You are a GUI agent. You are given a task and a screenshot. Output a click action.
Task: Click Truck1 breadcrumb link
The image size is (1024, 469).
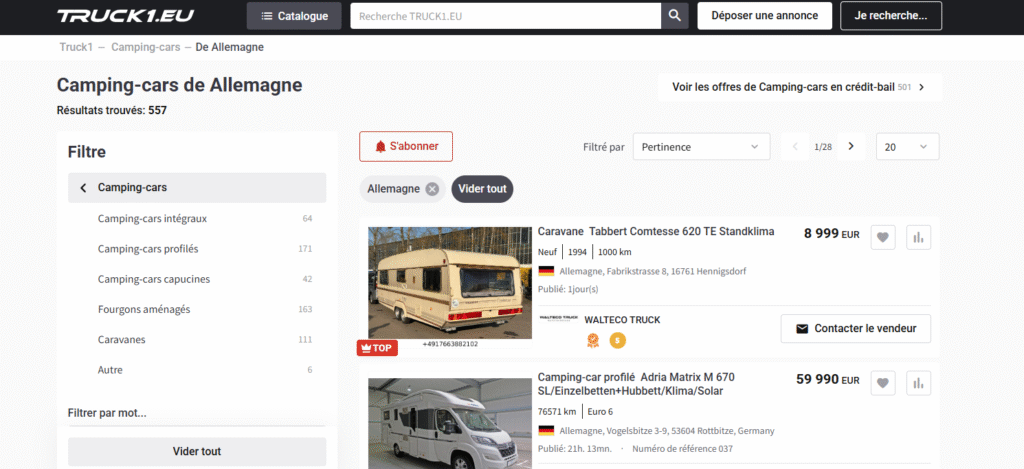[76, 47]
